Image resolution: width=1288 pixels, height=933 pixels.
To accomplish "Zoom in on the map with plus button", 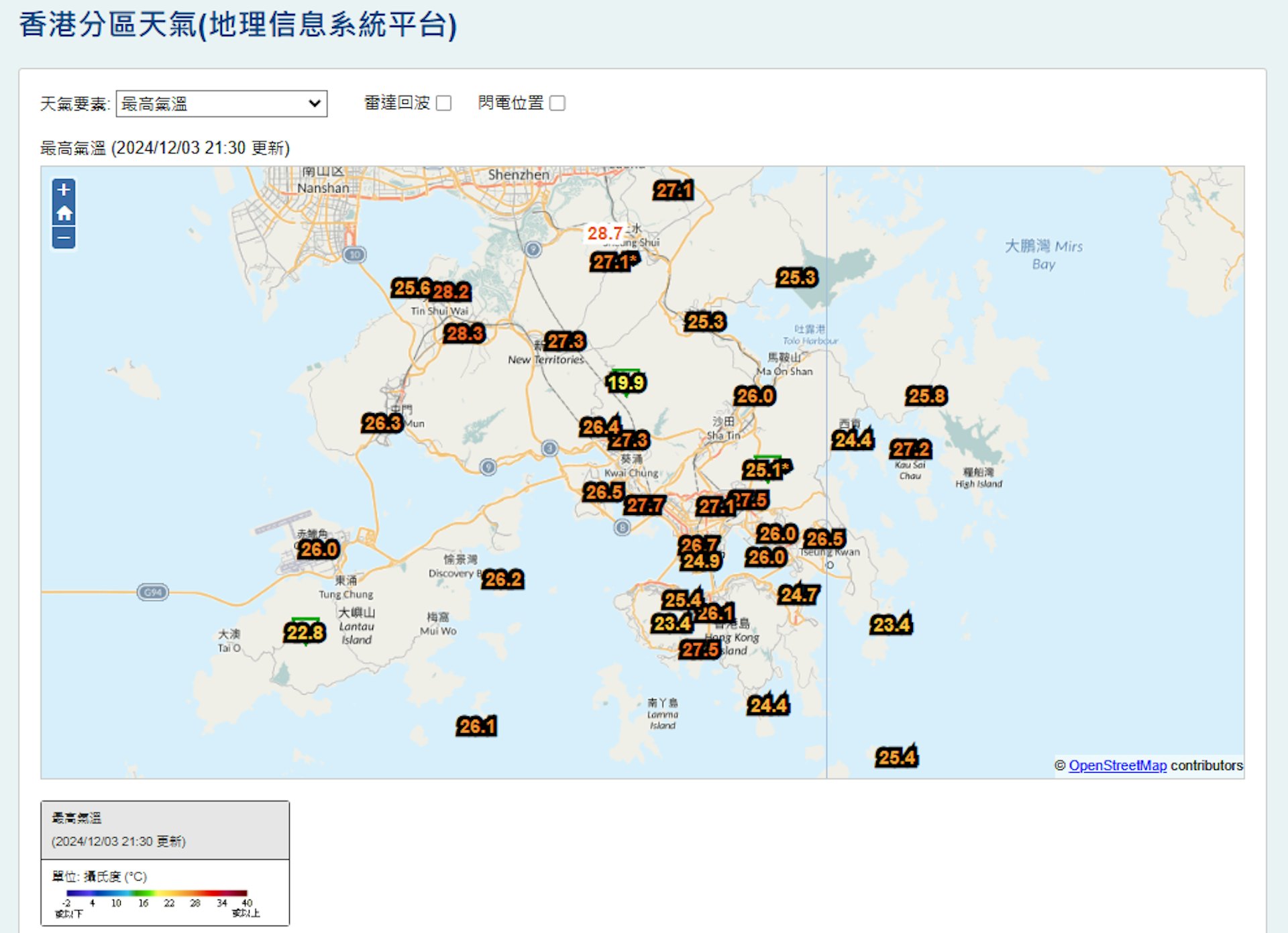I will 64,190.
